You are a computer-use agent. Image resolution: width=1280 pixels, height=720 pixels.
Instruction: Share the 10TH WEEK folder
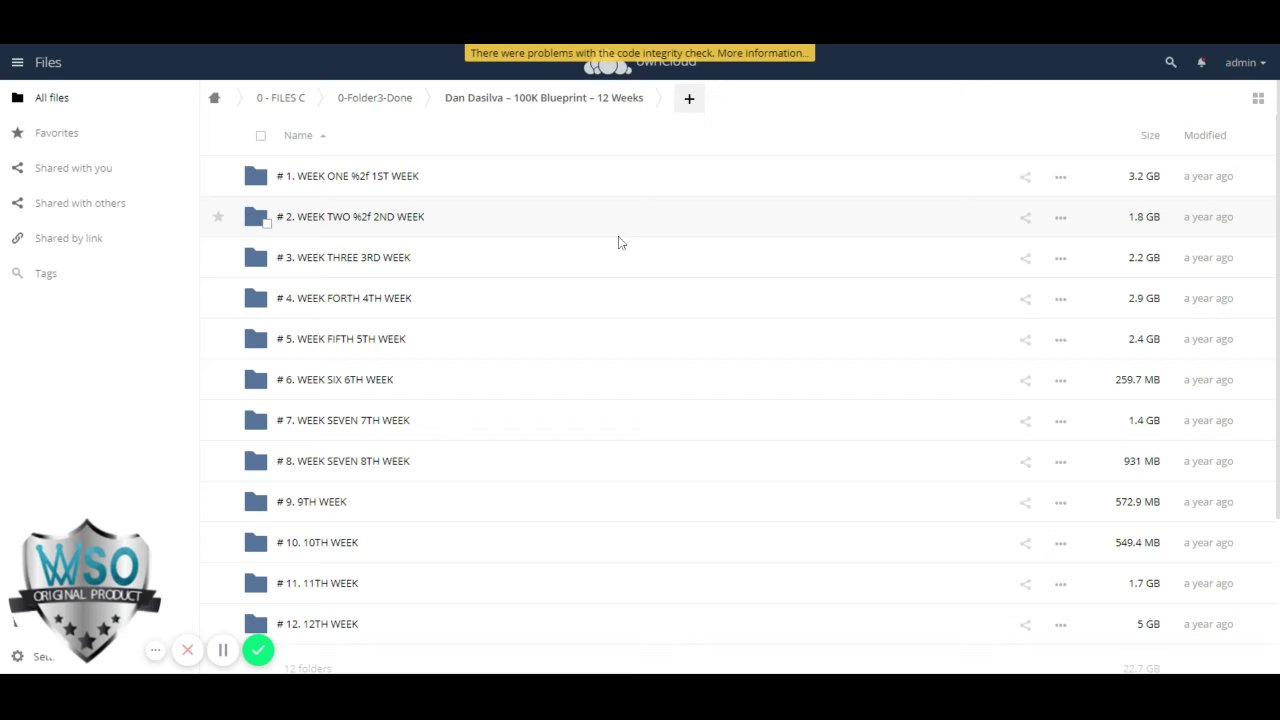pos(1025,543)
